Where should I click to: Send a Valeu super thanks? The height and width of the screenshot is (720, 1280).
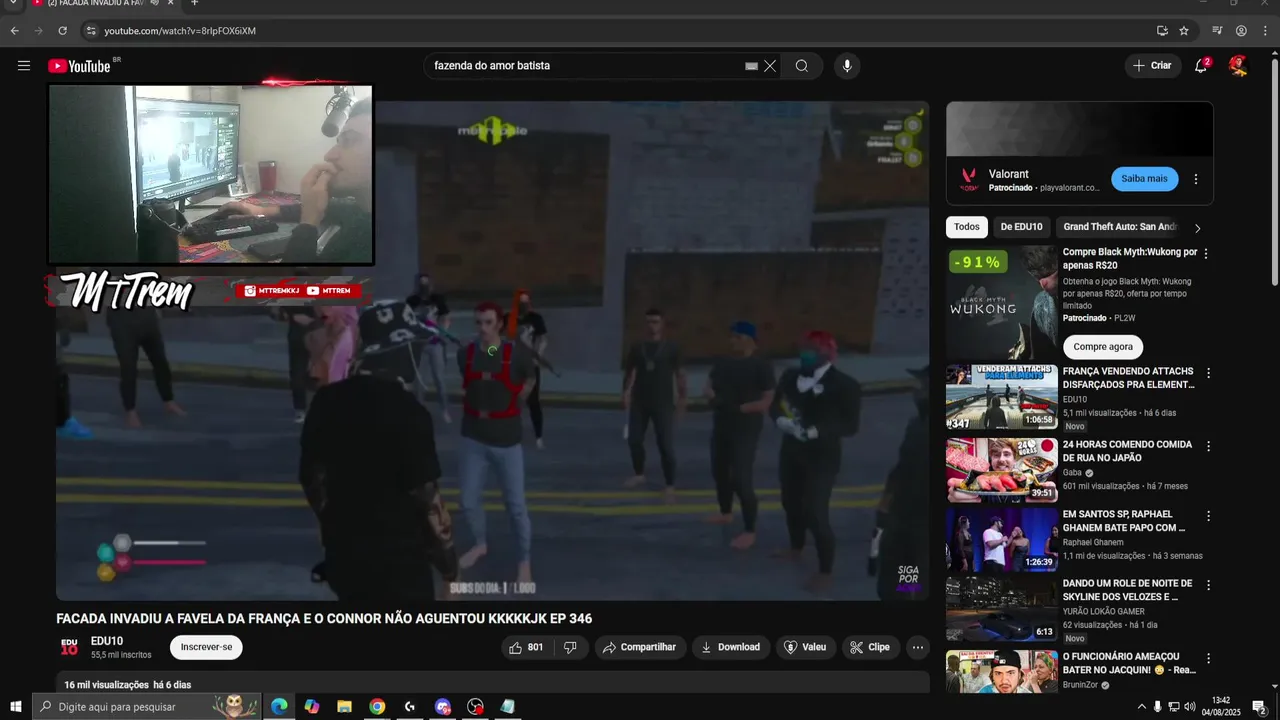point(805,647)
